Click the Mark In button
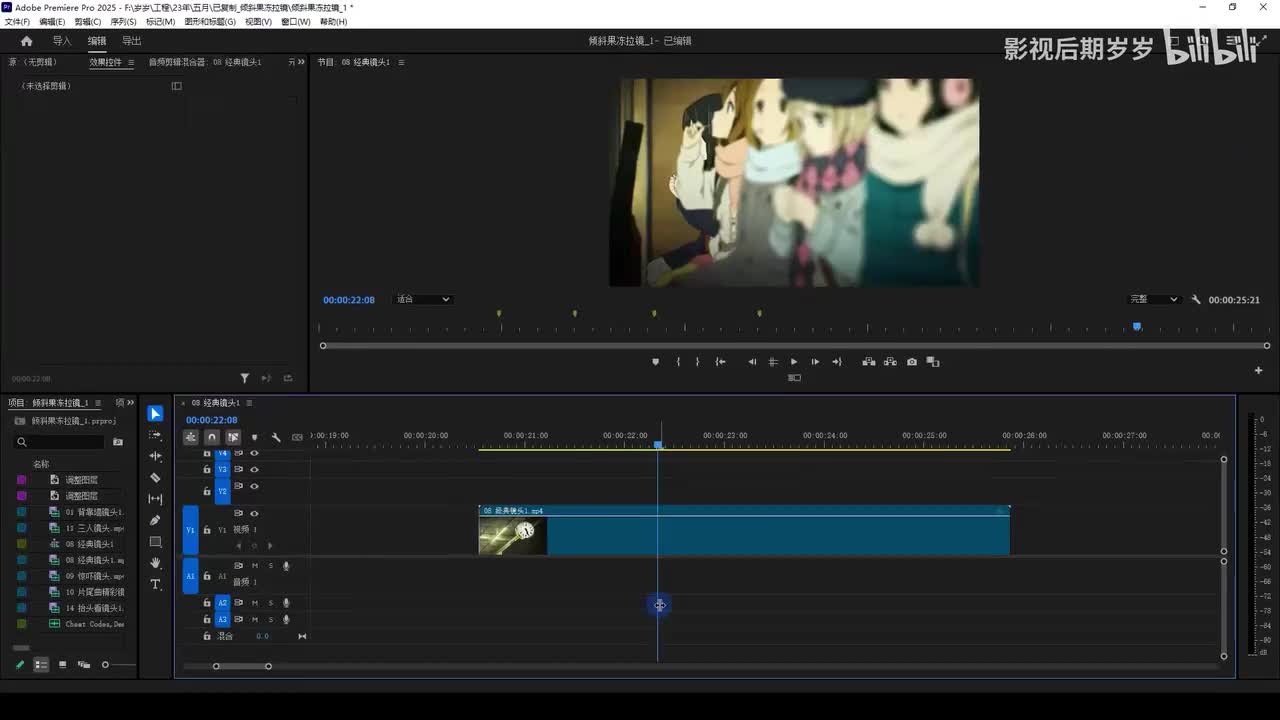Screen dimensions: 1280x720 (678, 362)
